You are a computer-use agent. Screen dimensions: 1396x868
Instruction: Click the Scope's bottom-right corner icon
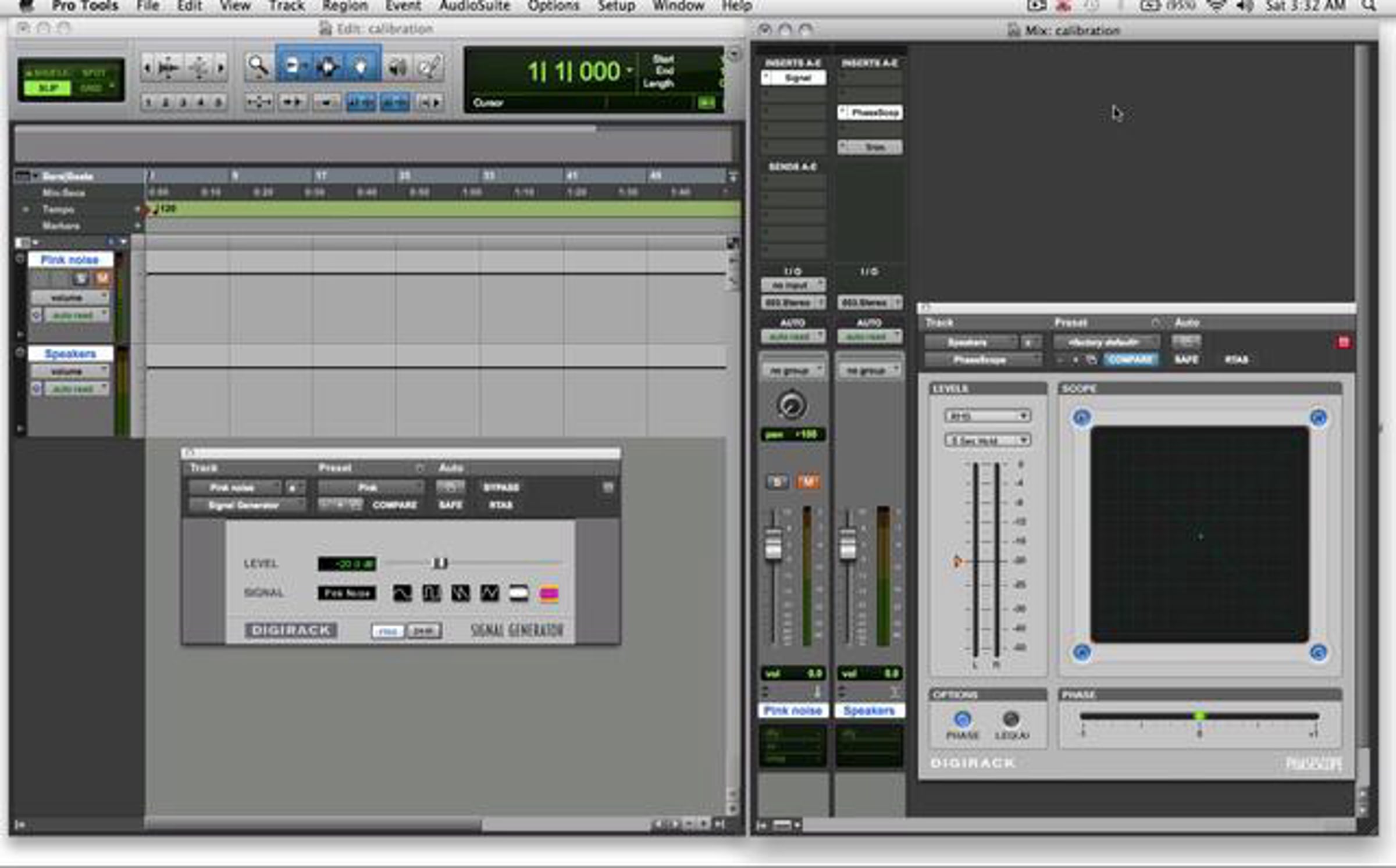point(1318,652)
